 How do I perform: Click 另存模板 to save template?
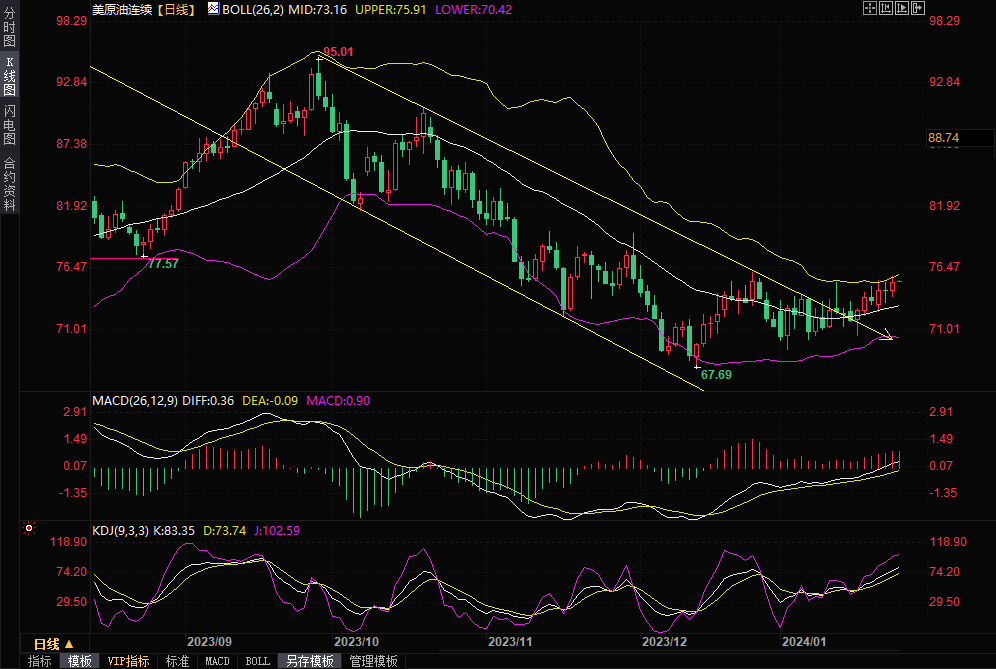click(x=309, y=661)
